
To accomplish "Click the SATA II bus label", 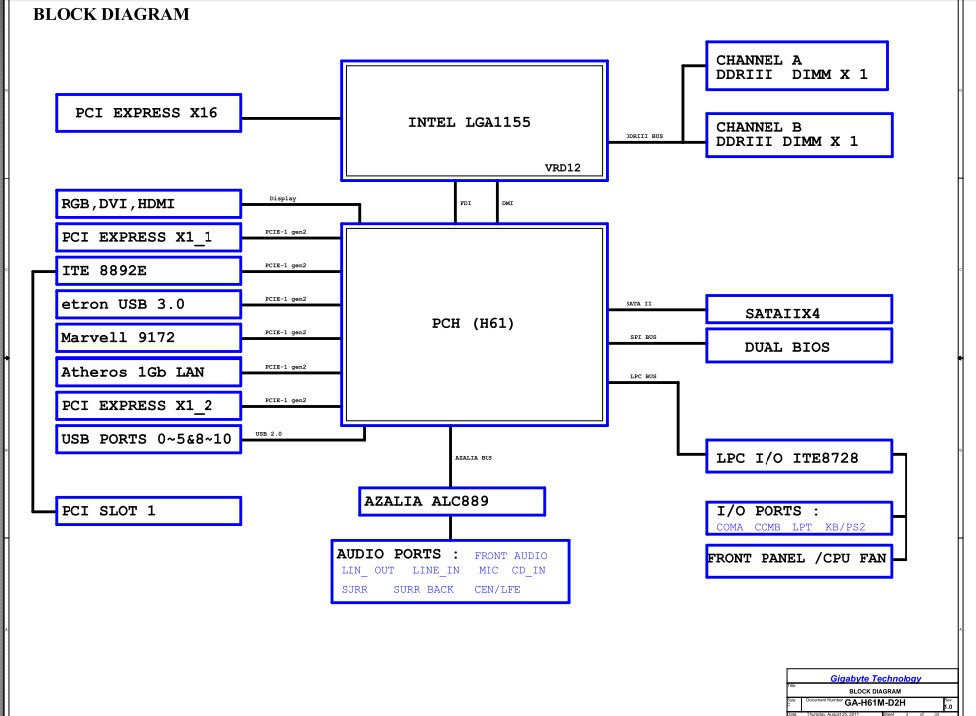I will click(639, 304).
